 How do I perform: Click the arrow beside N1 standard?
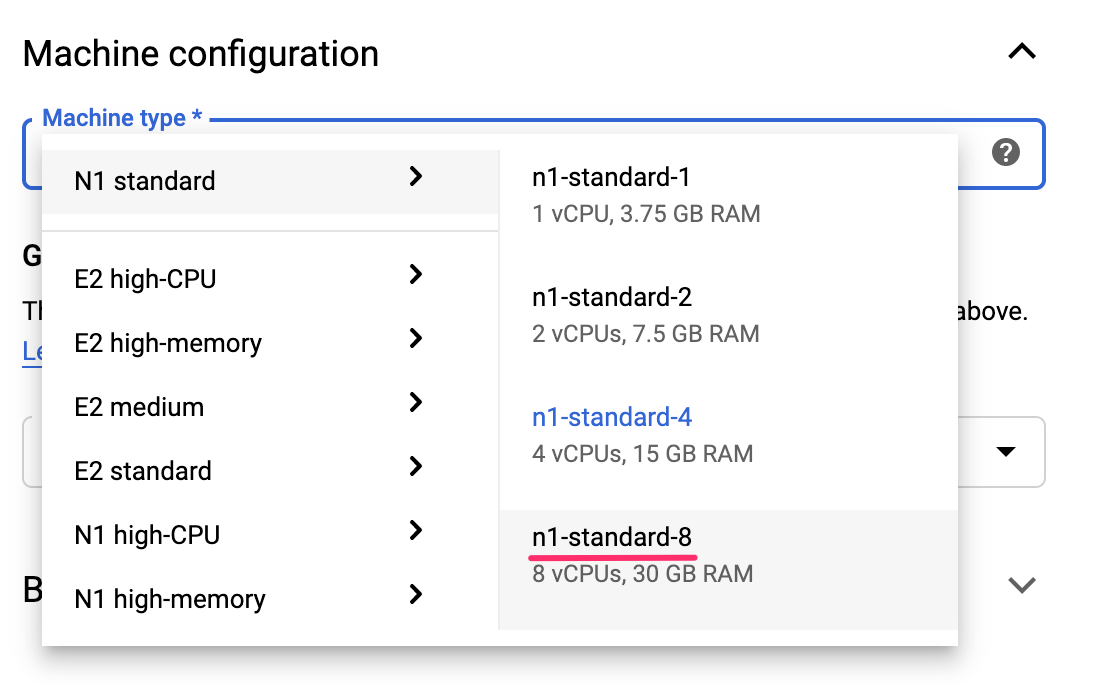[416, 178]
